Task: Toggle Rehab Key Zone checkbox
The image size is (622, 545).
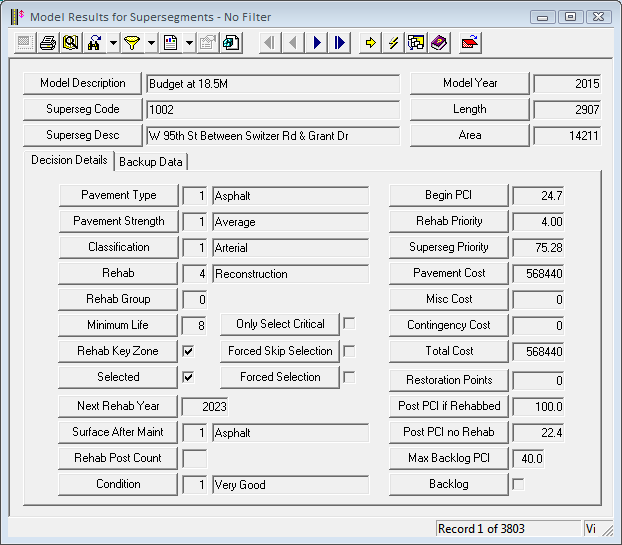Action: click(188, 351)
